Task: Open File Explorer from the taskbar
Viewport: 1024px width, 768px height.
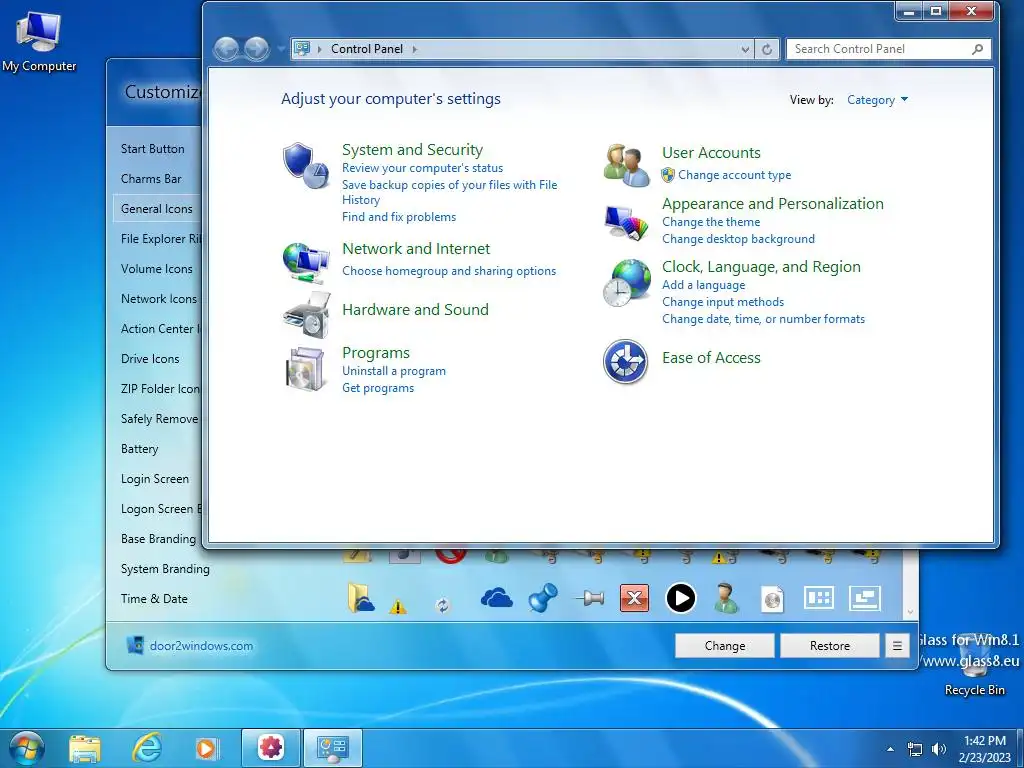Action: tap(85, 748)
